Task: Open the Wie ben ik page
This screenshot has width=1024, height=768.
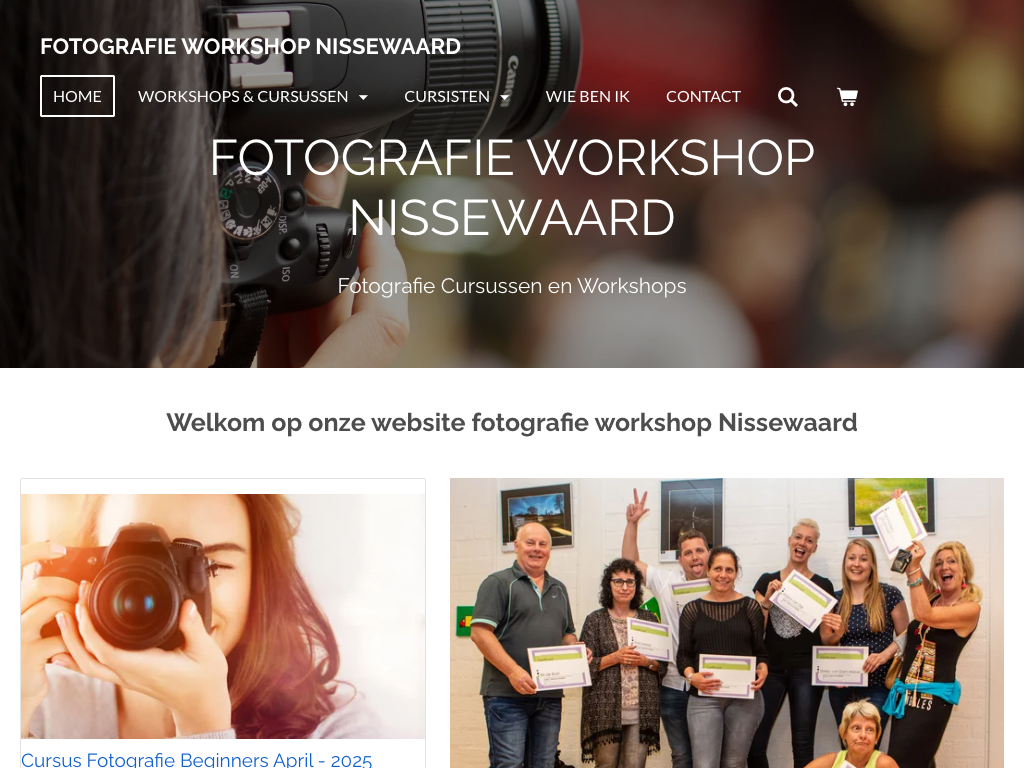Action: [587, 96]
